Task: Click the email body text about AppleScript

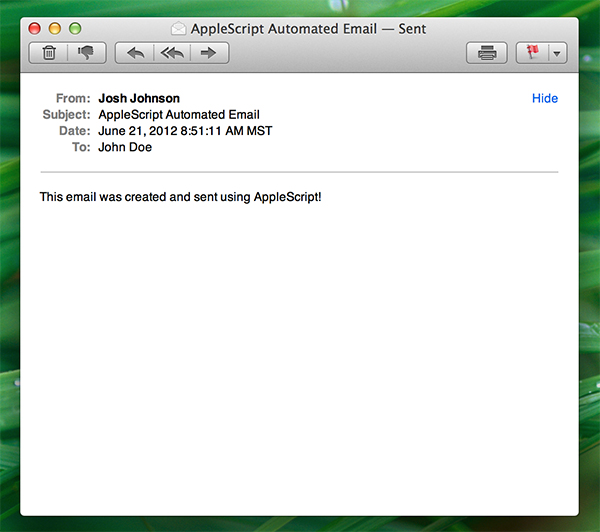Action: coord(181,197)
